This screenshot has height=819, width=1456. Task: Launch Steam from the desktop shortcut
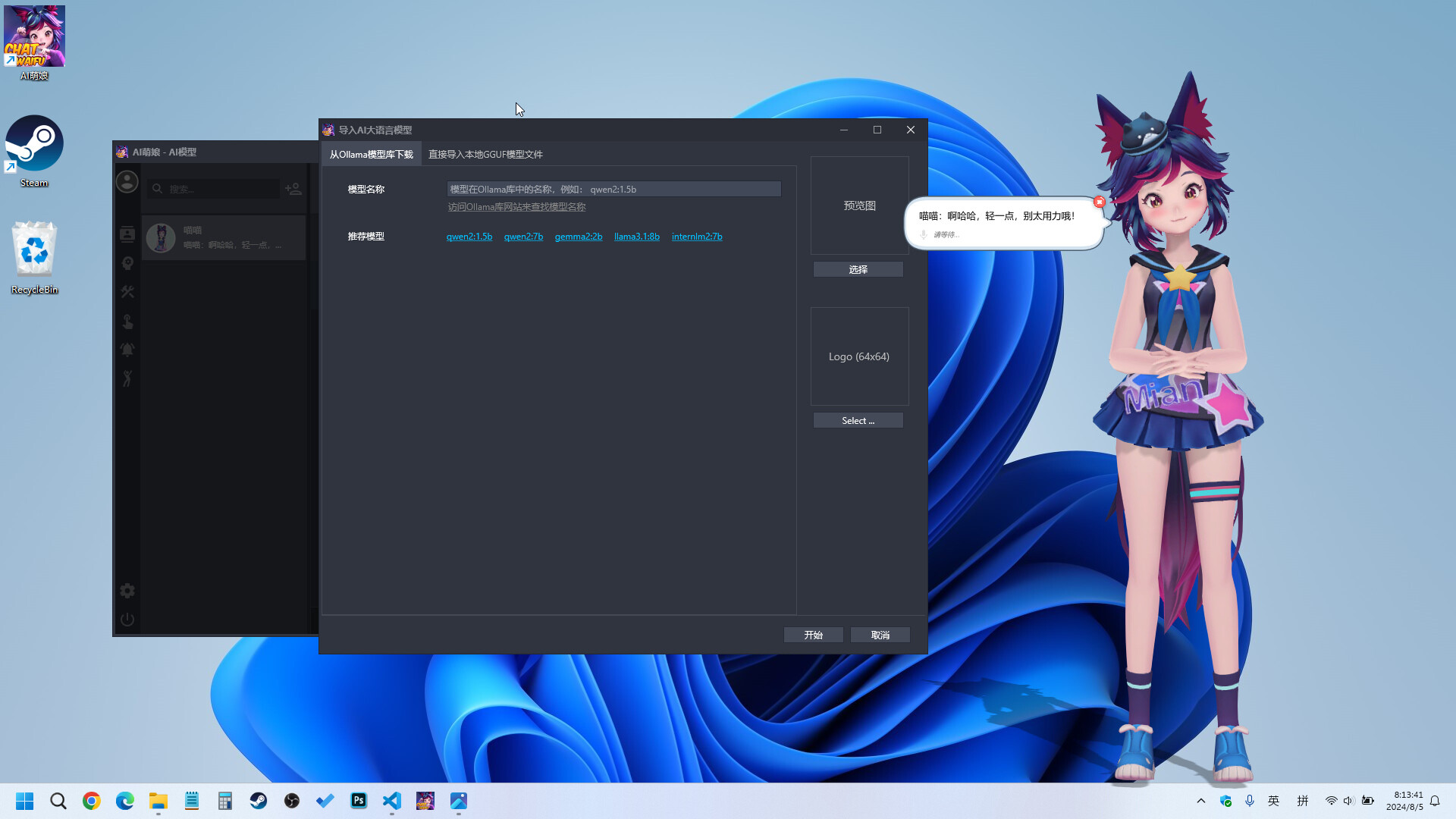[x=34, y=144]
